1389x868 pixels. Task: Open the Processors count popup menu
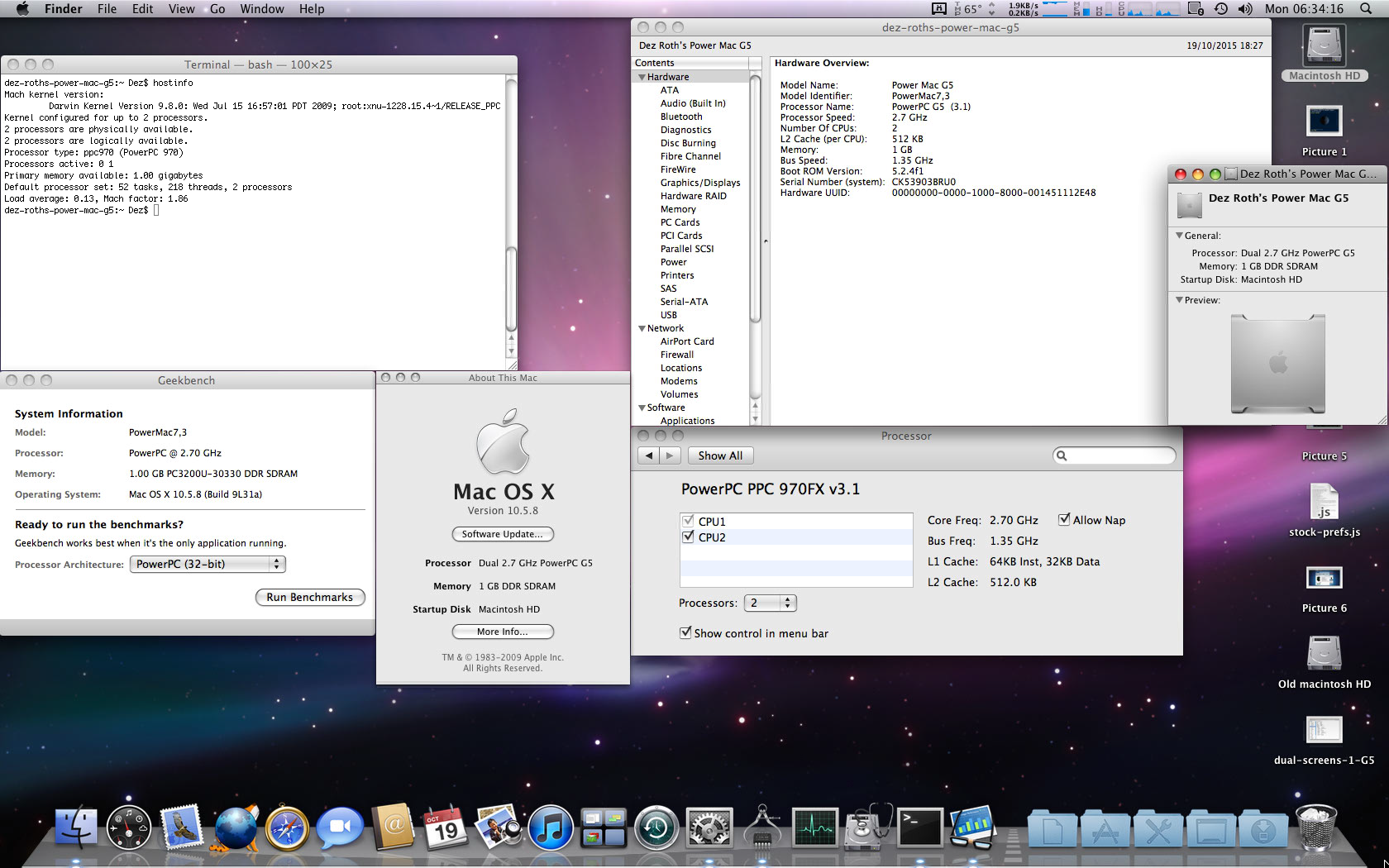[770, 603]
